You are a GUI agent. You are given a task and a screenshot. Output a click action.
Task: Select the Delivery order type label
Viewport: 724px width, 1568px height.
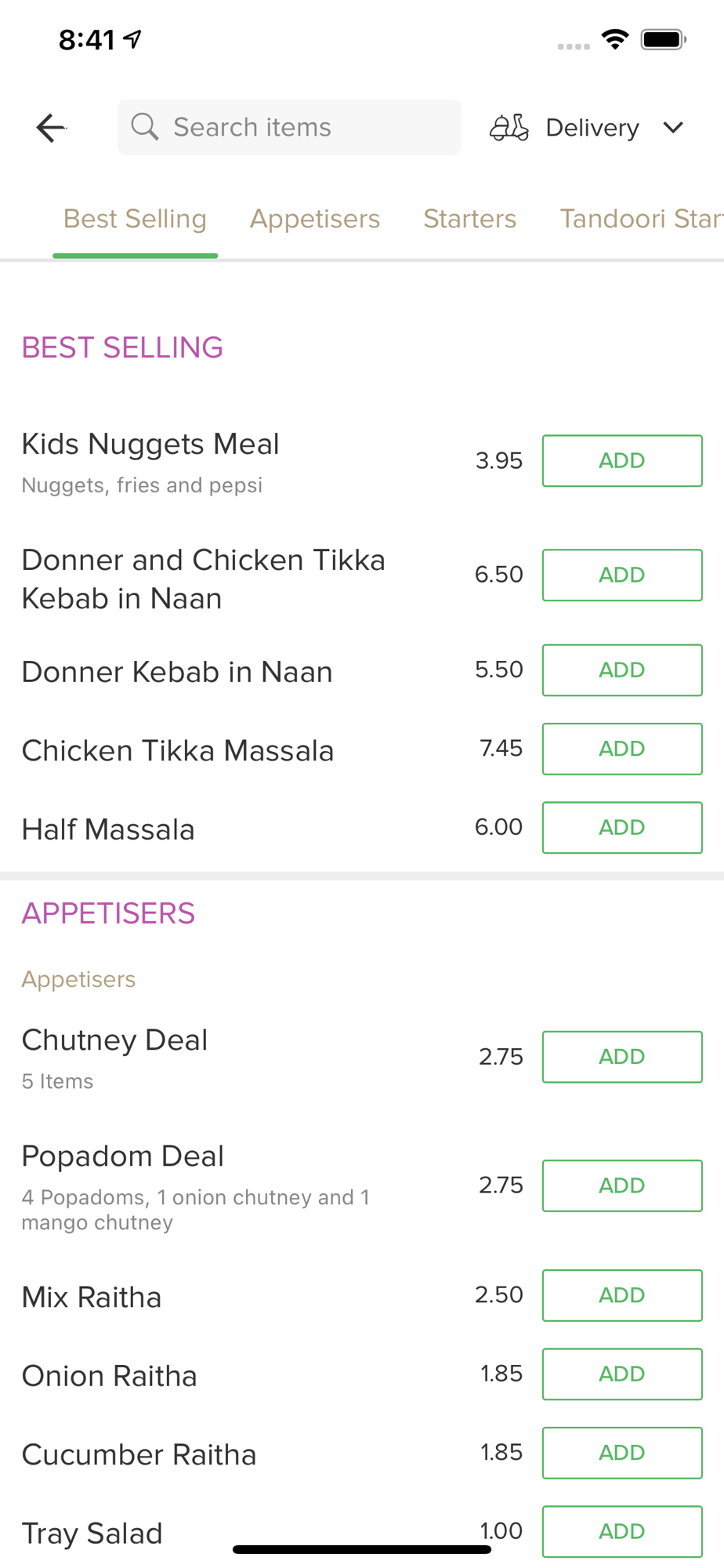pos(592,128)
